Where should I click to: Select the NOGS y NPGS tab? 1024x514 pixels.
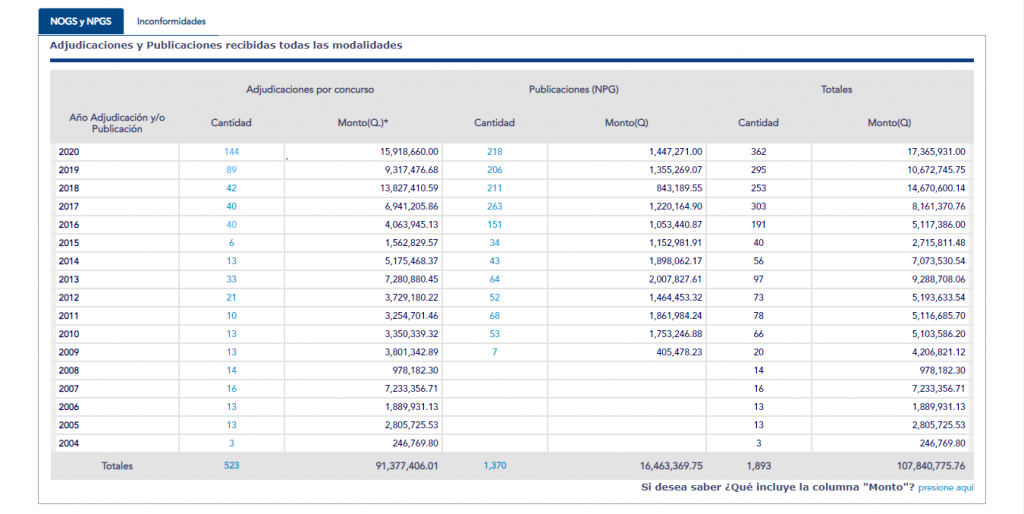(80, 20)
